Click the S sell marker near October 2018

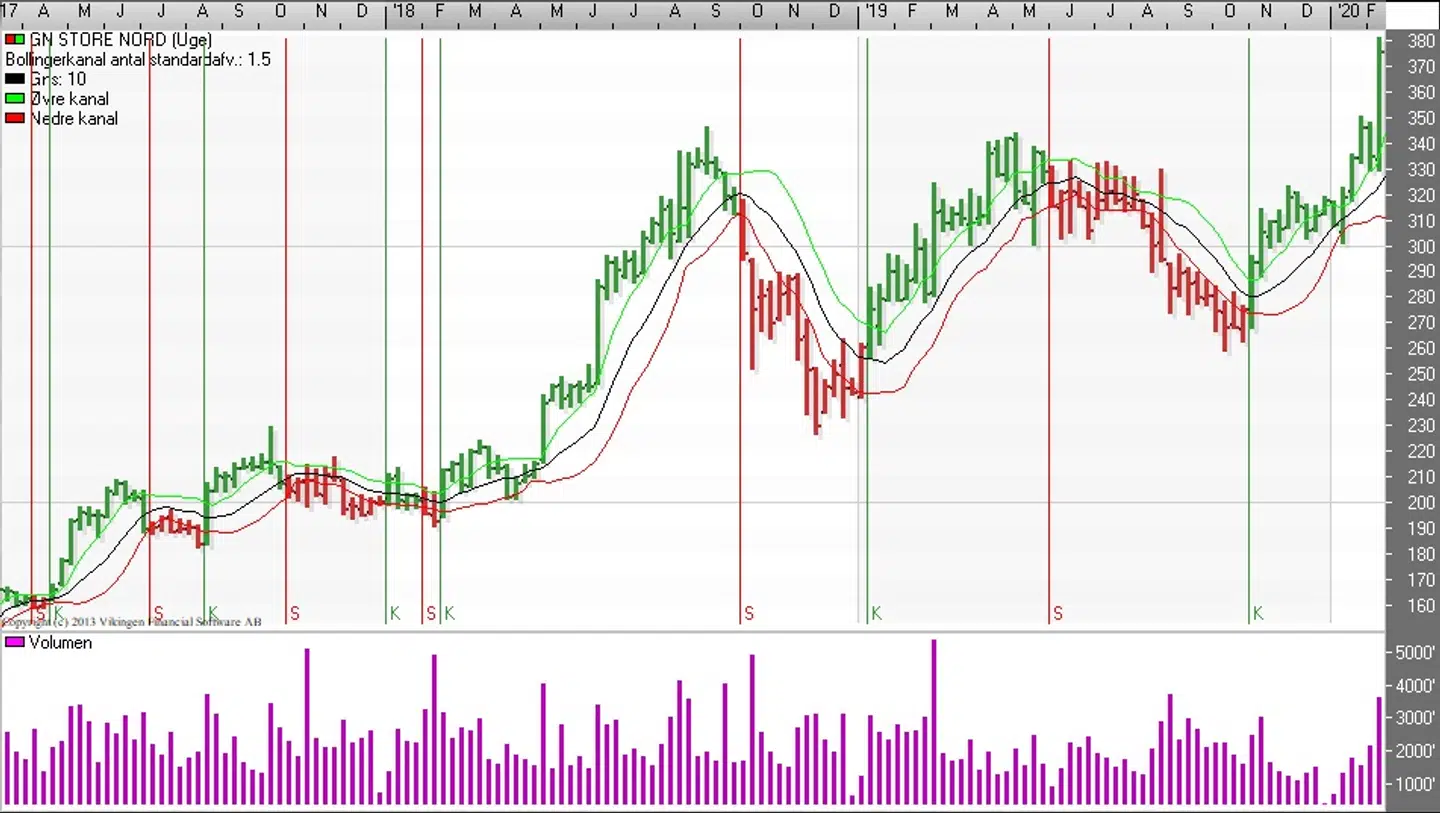click(x=749, y=613)
